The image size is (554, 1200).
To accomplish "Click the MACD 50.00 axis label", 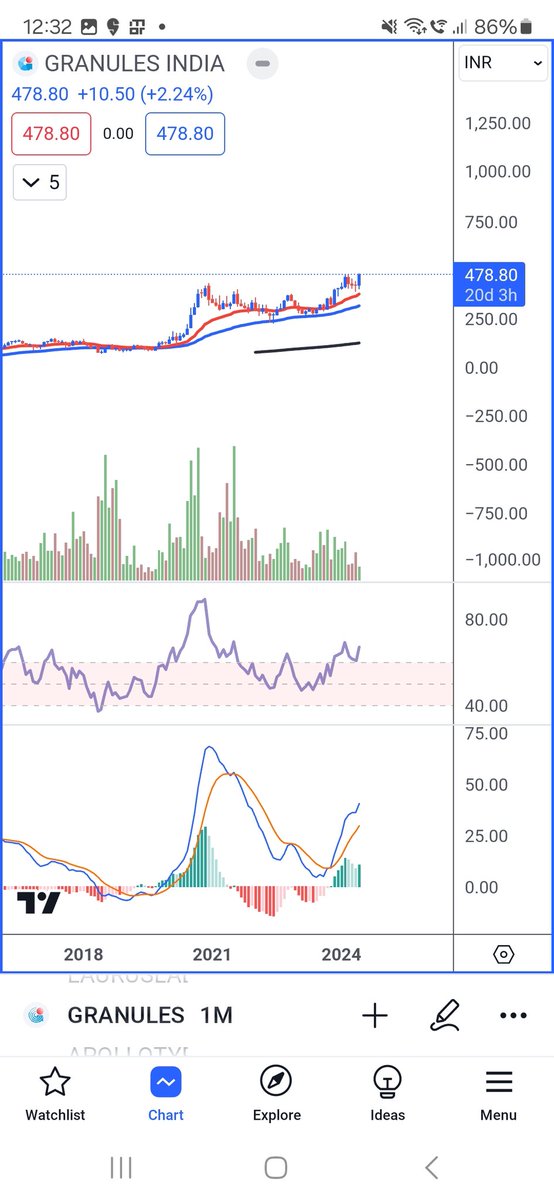I will click(486, 784).
